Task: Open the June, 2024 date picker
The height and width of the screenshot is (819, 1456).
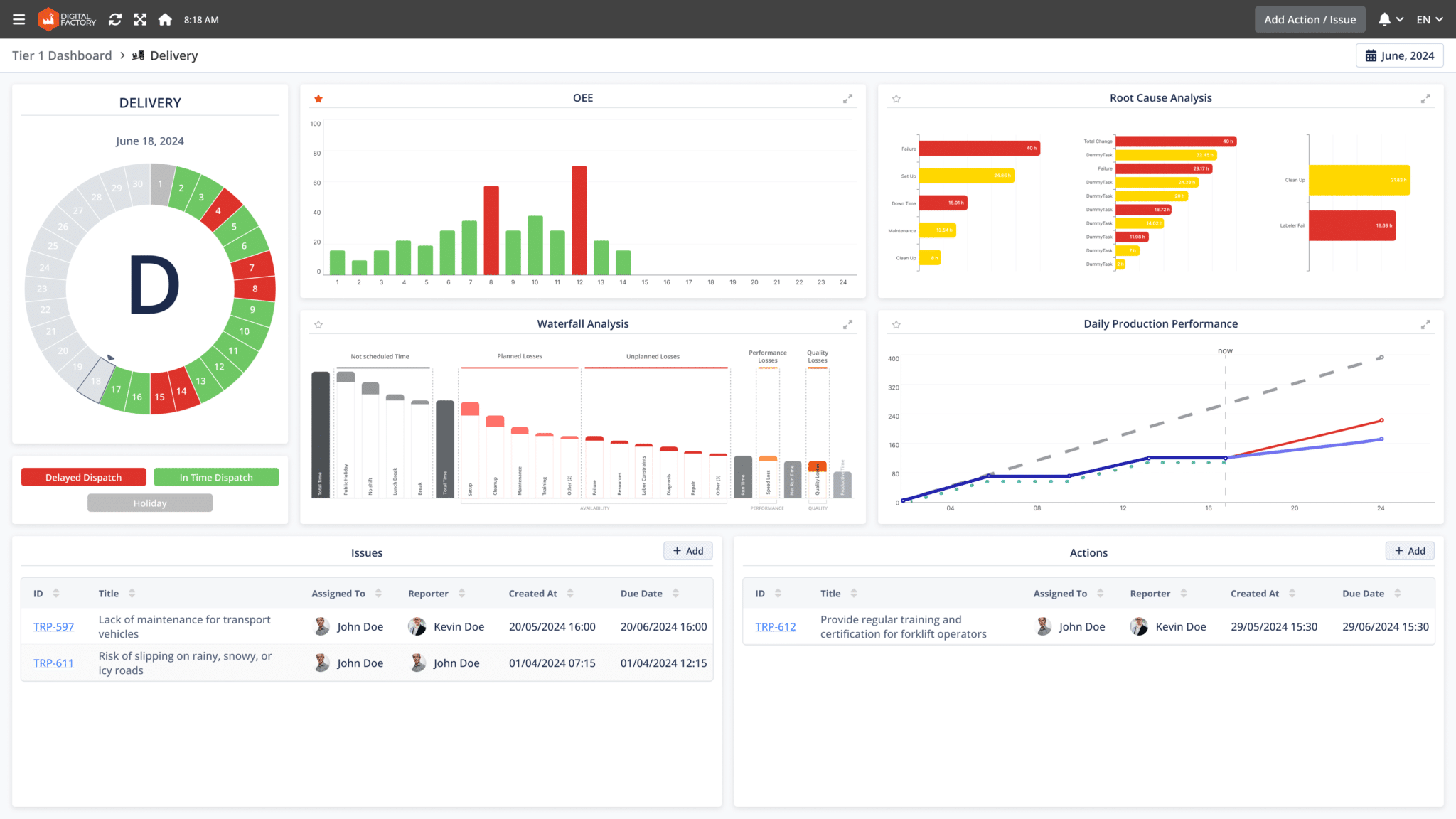Action: [x=1399, y=55]
